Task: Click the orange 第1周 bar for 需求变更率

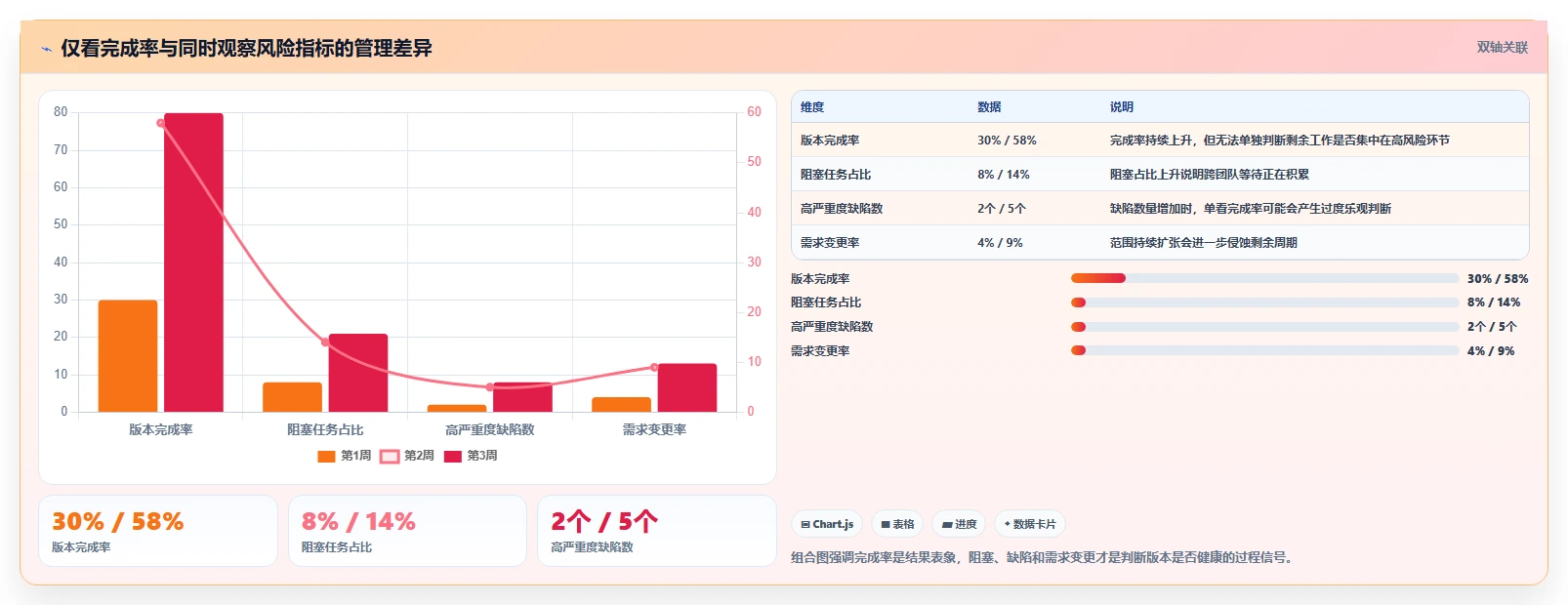Action: click(621, 405)
